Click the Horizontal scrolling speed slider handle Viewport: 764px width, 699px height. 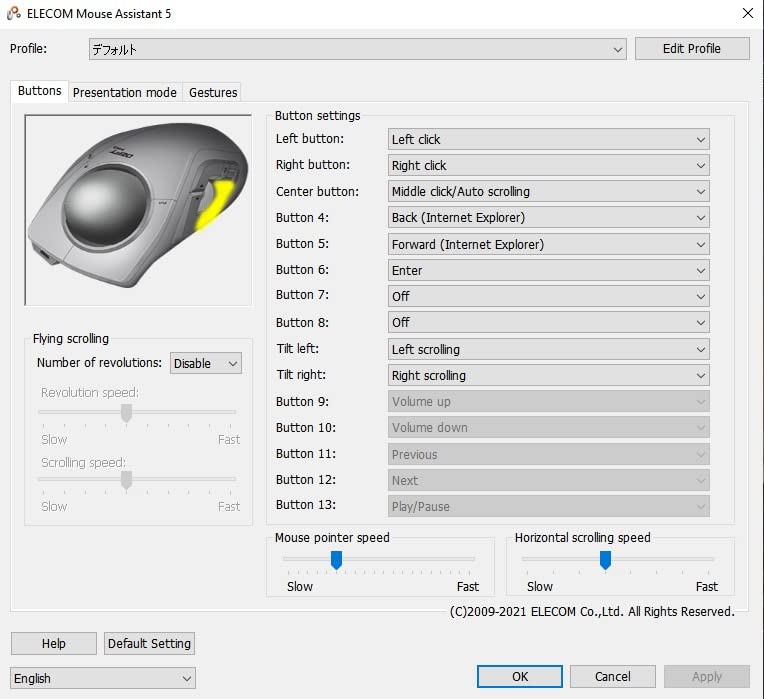tap(605, 560)
